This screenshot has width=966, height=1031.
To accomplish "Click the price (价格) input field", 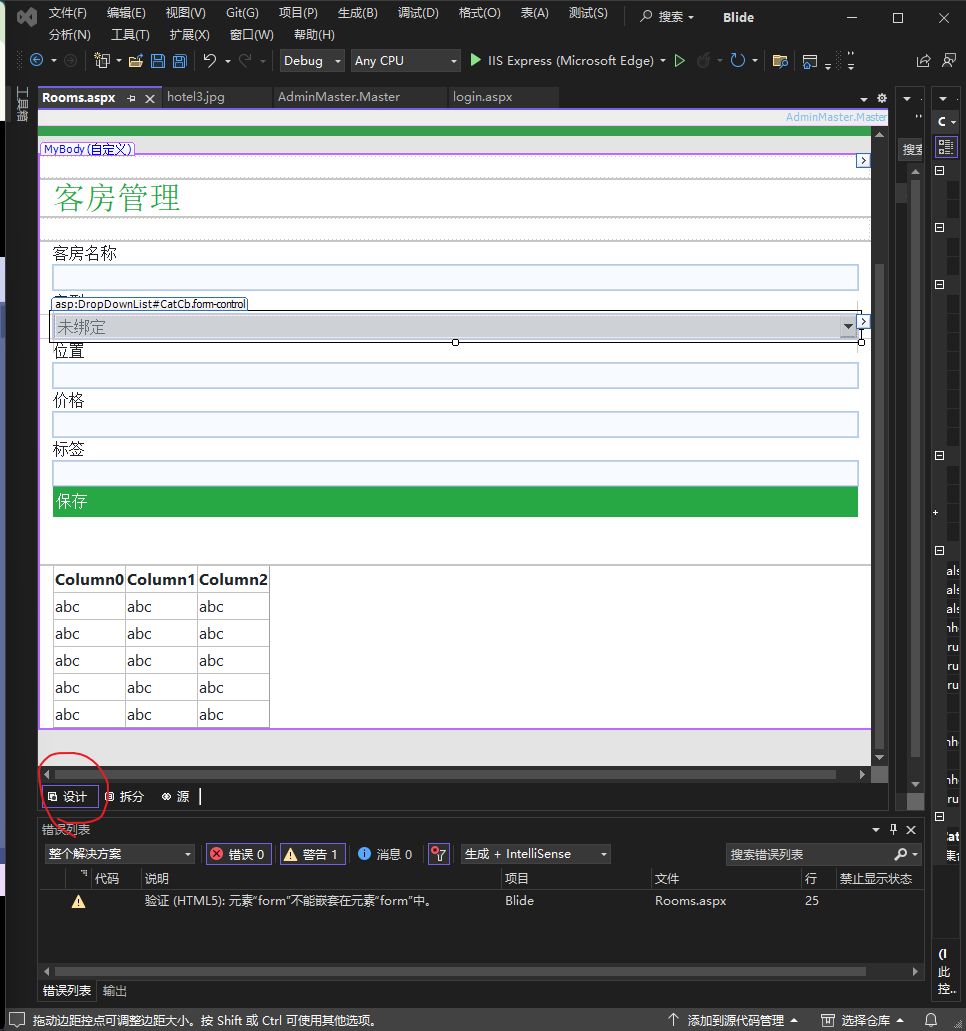I will click(455, 424).
